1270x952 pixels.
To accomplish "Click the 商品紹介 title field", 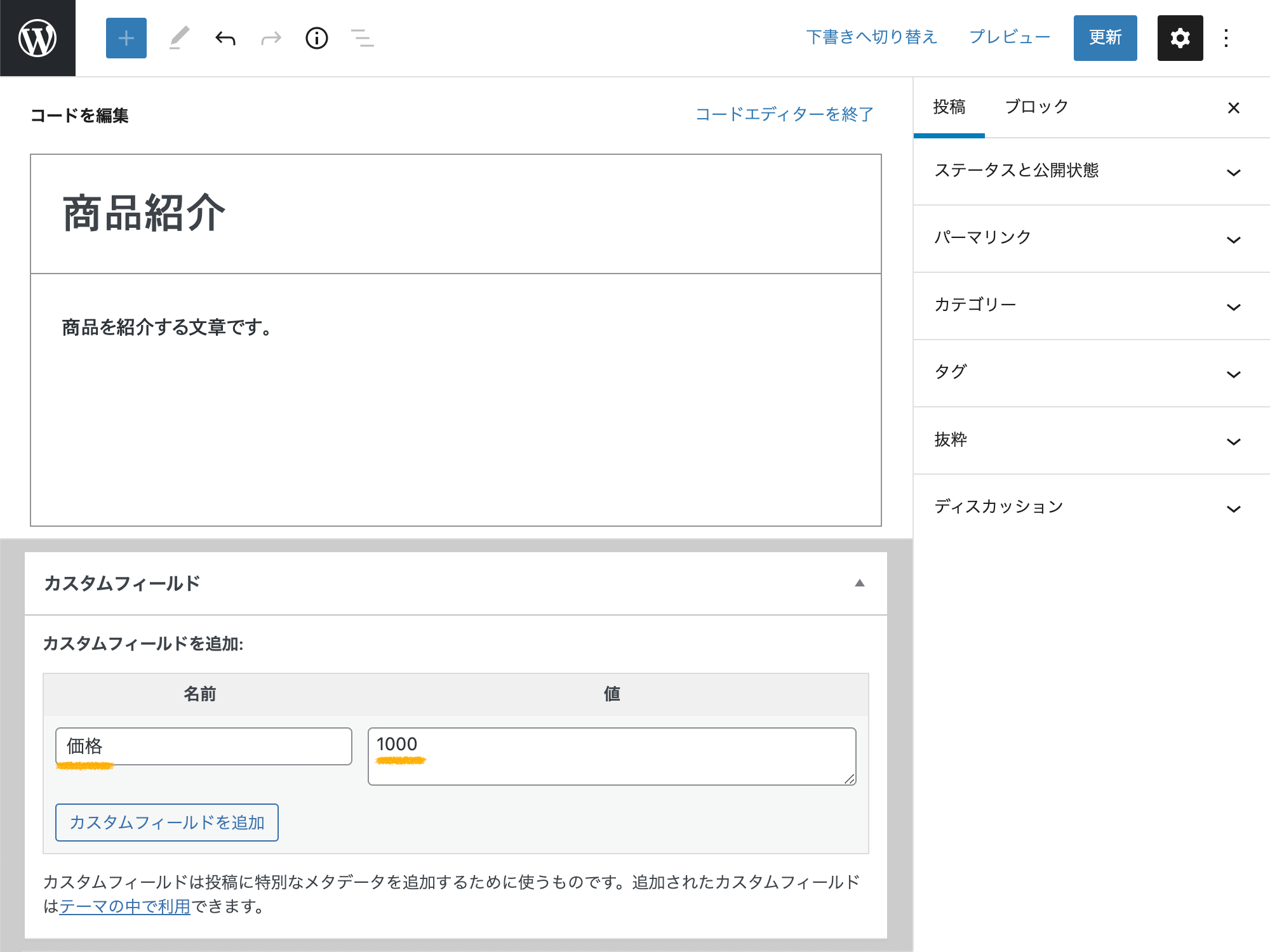I will (x=456, y=214).
